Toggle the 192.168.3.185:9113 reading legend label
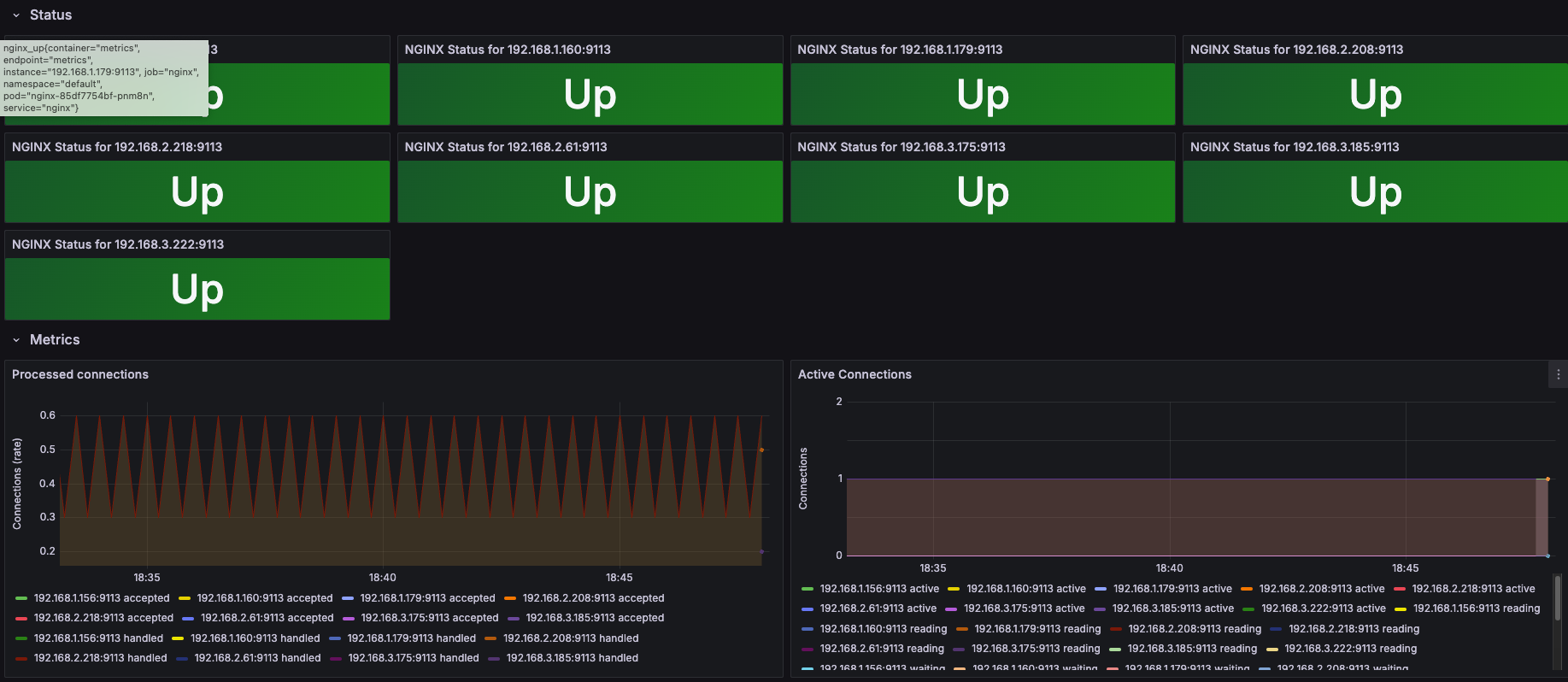The width and height of the screenshot is (1568, 682). (1192, 649)
